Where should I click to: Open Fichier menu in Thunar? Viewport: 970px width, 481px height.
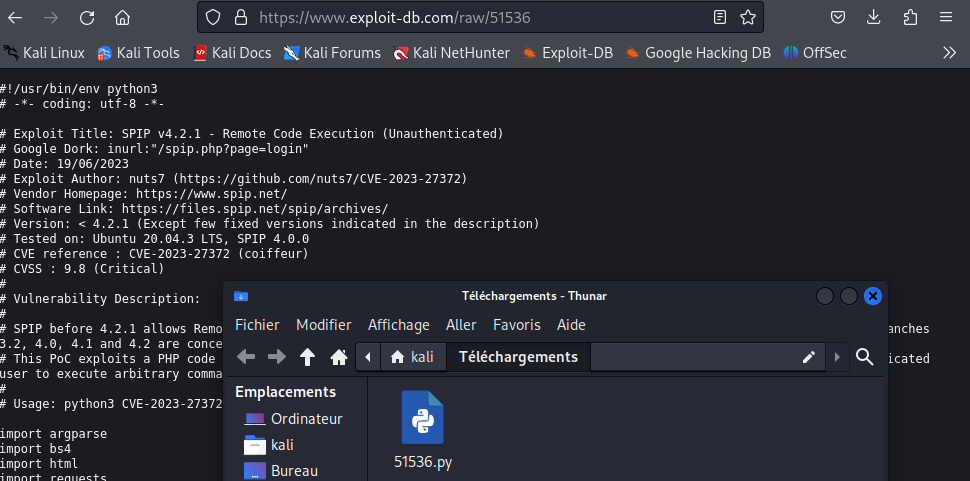click(x=257, y=325)
